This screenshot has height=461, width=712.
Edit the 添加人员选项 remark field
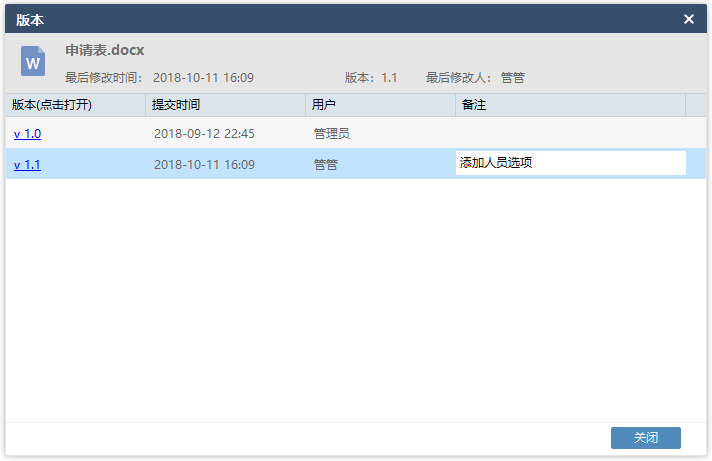click(570, 163)
